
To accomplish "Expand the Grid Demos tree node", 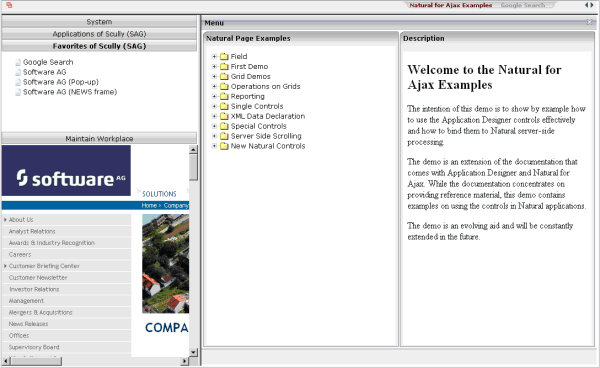I will pos(214,77).
